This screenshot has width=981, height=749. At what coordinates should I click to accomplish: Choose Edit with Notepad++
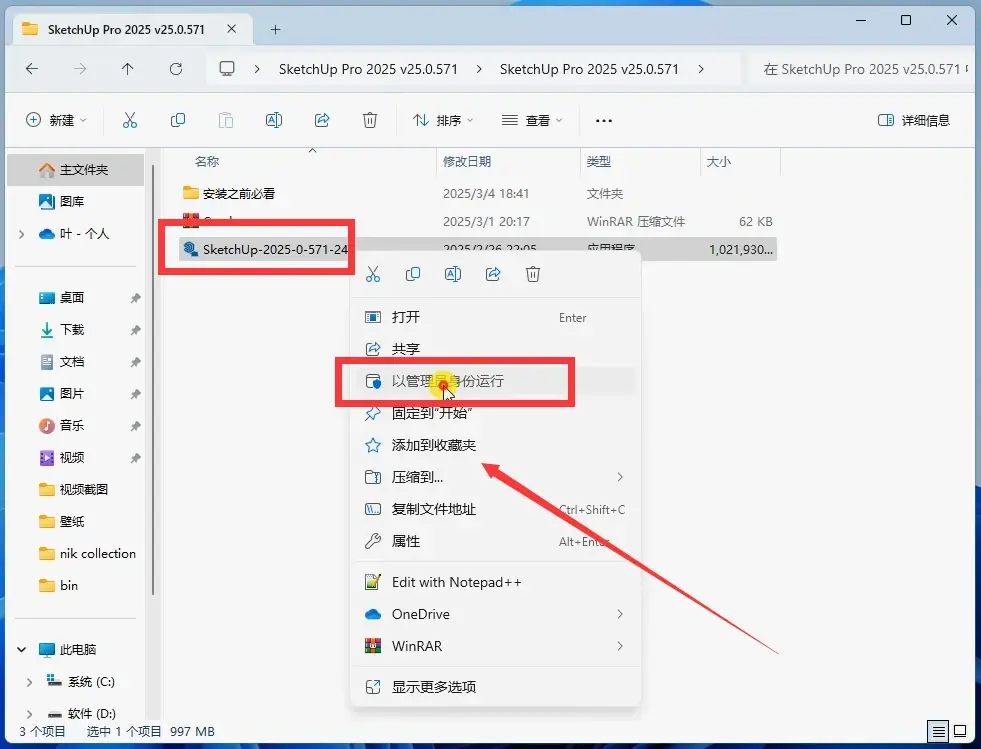pos(496,583)
